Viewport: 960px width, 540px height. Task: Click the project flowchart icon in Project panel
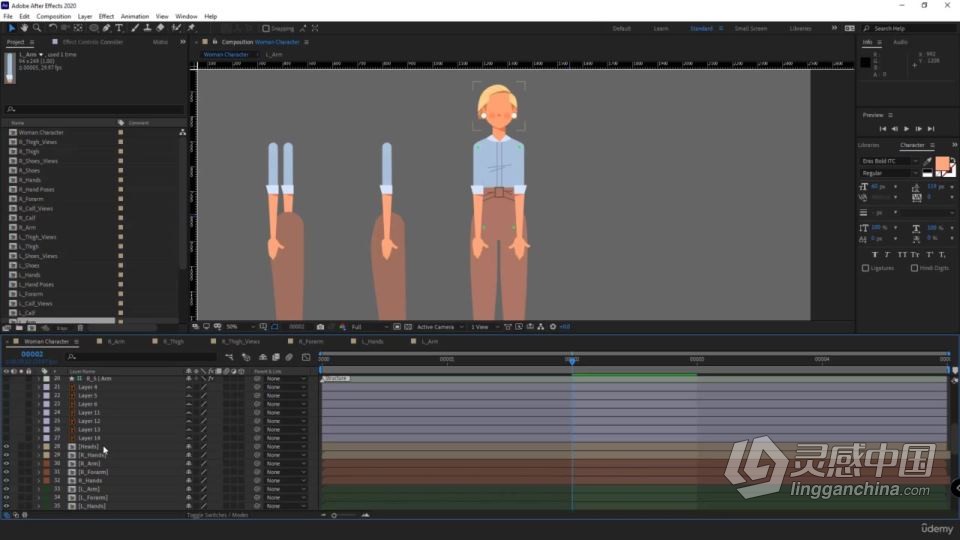182,132
